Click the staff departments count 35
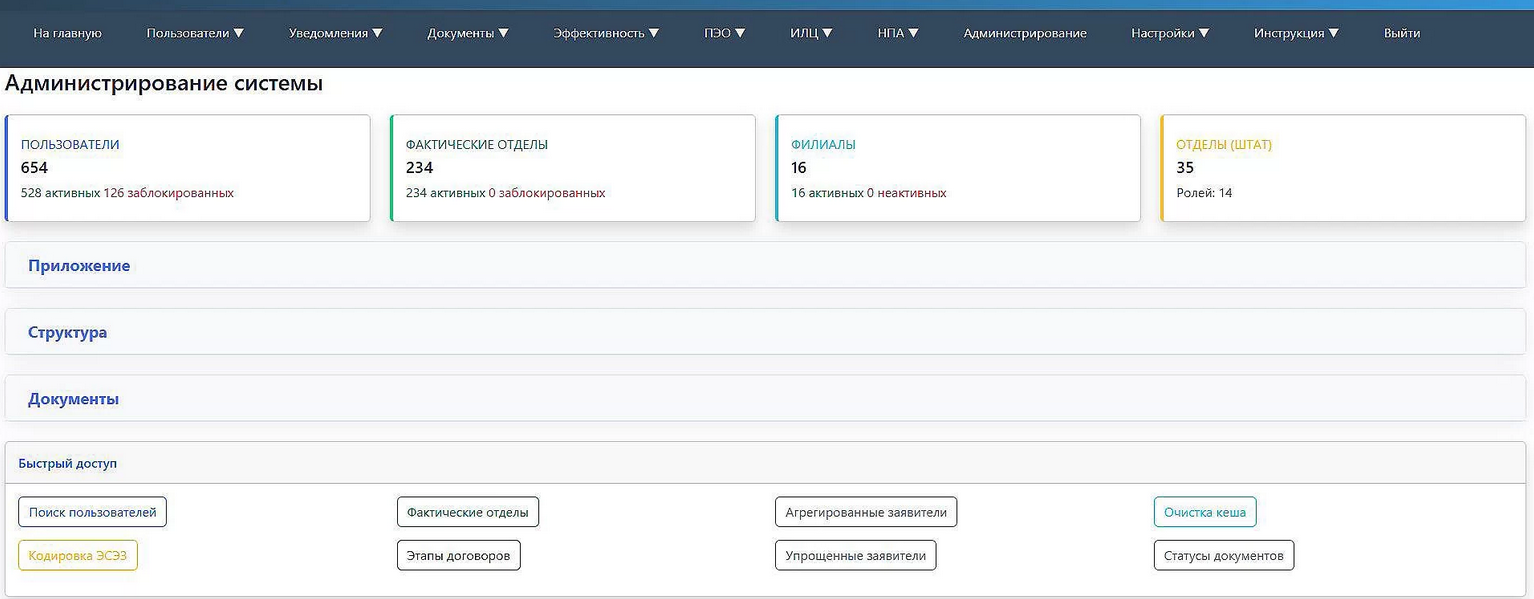The image size is (1534, 599). coord(1185,168)
